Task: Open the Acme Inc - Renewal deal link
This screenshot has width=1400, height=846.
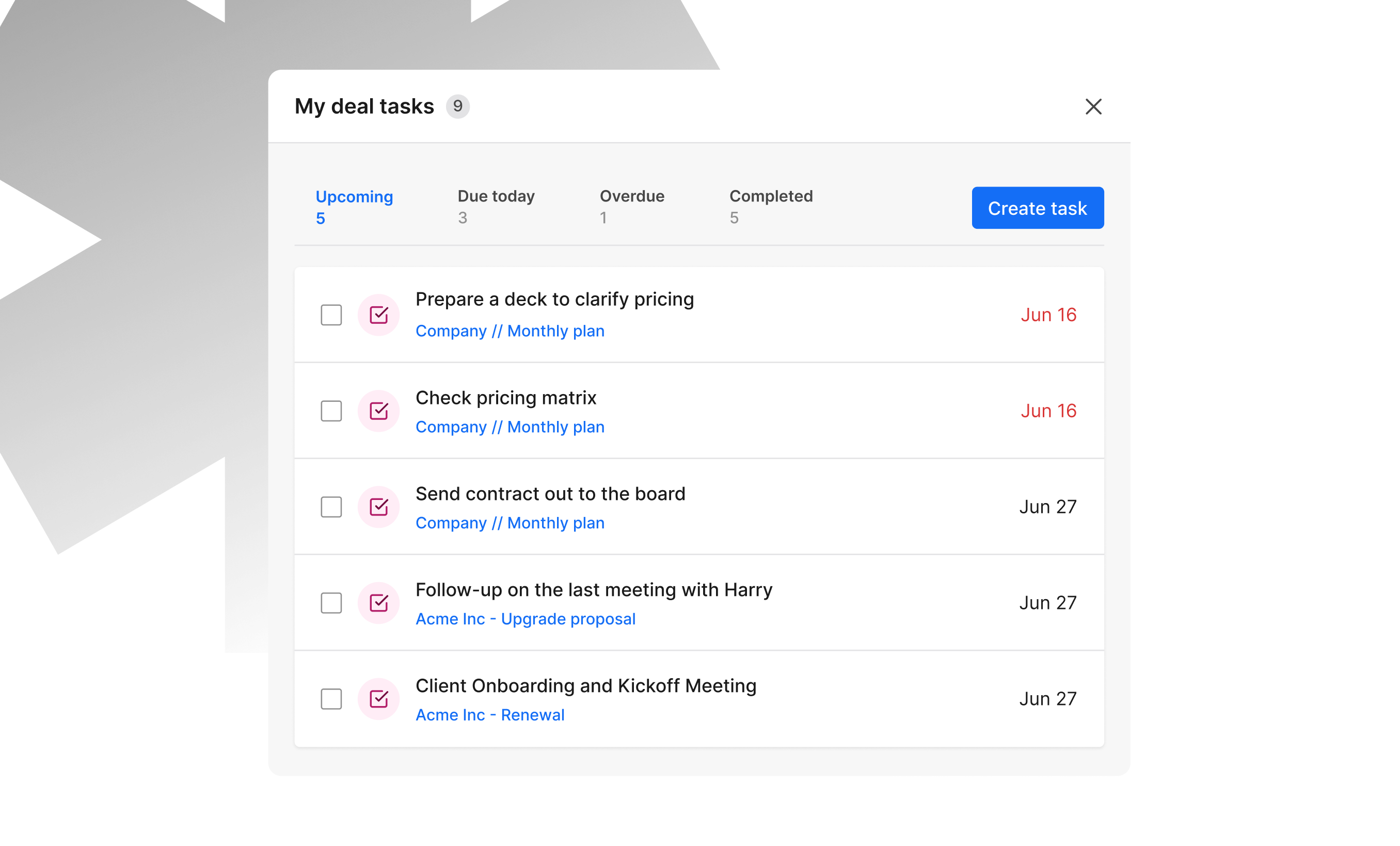Action: tap(490, 715)
